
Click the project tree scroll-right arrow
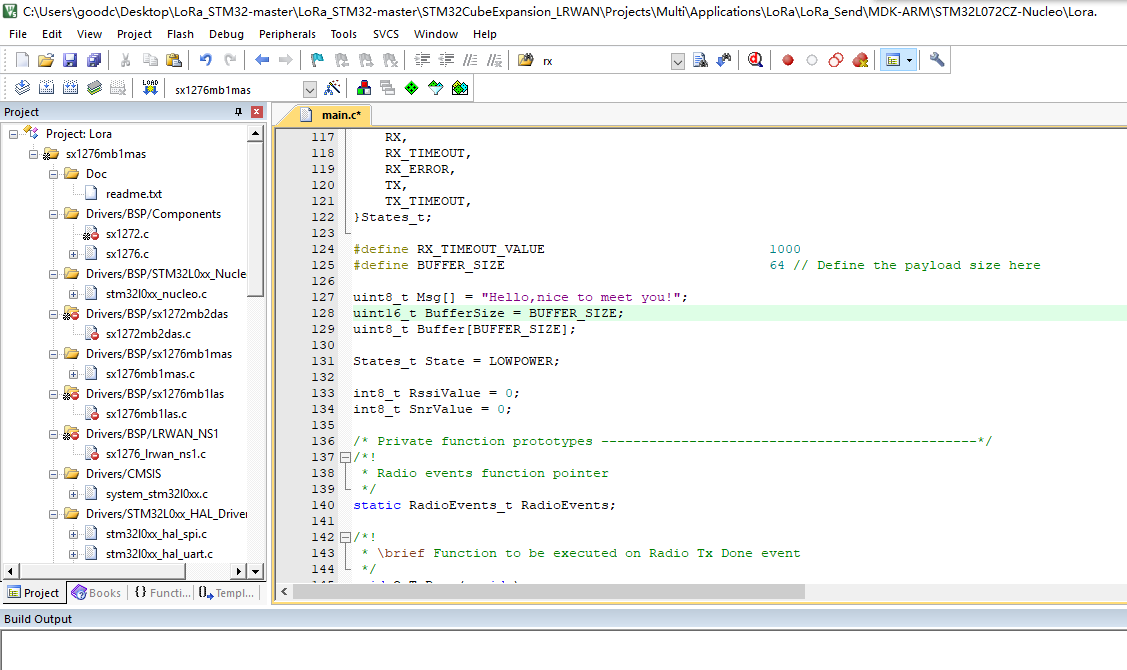(239, 572)
